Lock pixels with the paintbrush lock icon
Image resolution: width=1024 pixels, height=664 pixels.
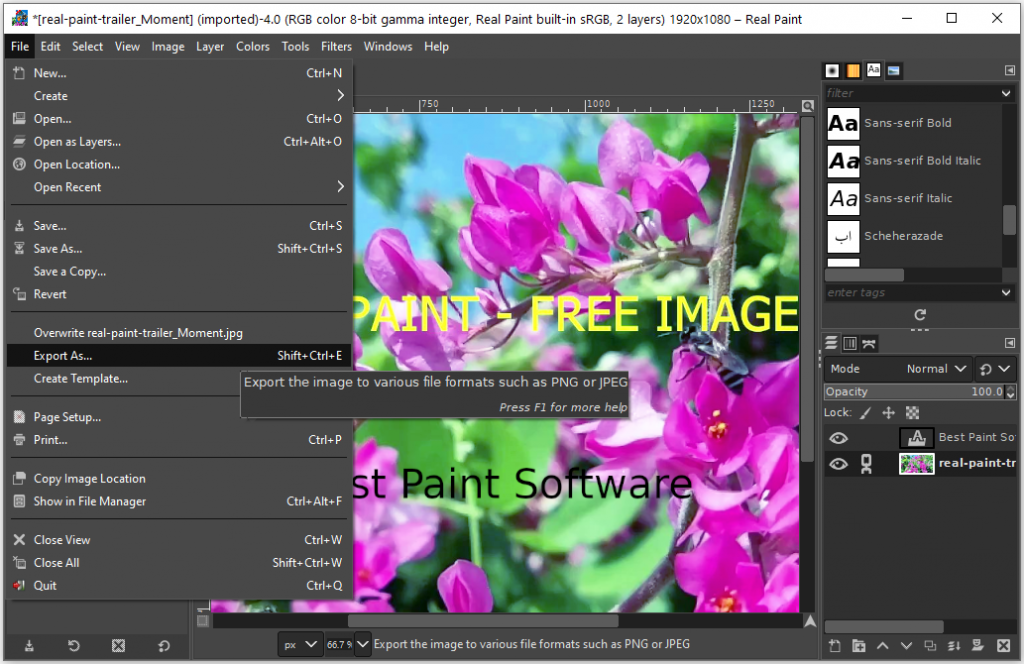(x=866, y=412)
